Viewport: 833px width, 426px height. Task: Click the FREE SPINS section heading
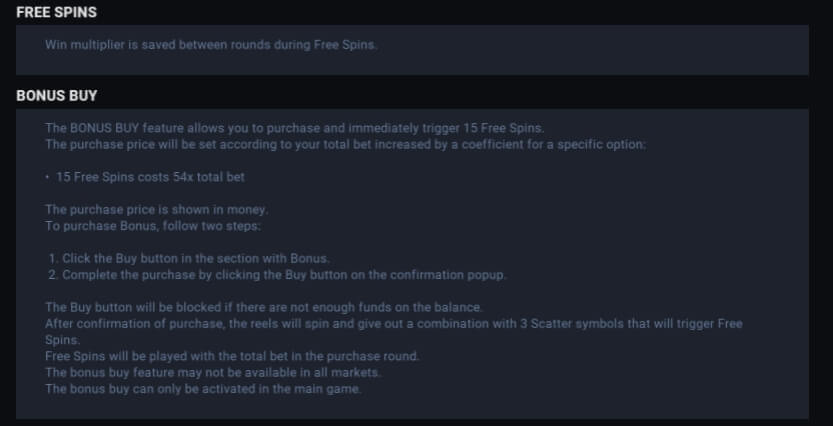tap(56, 12)
